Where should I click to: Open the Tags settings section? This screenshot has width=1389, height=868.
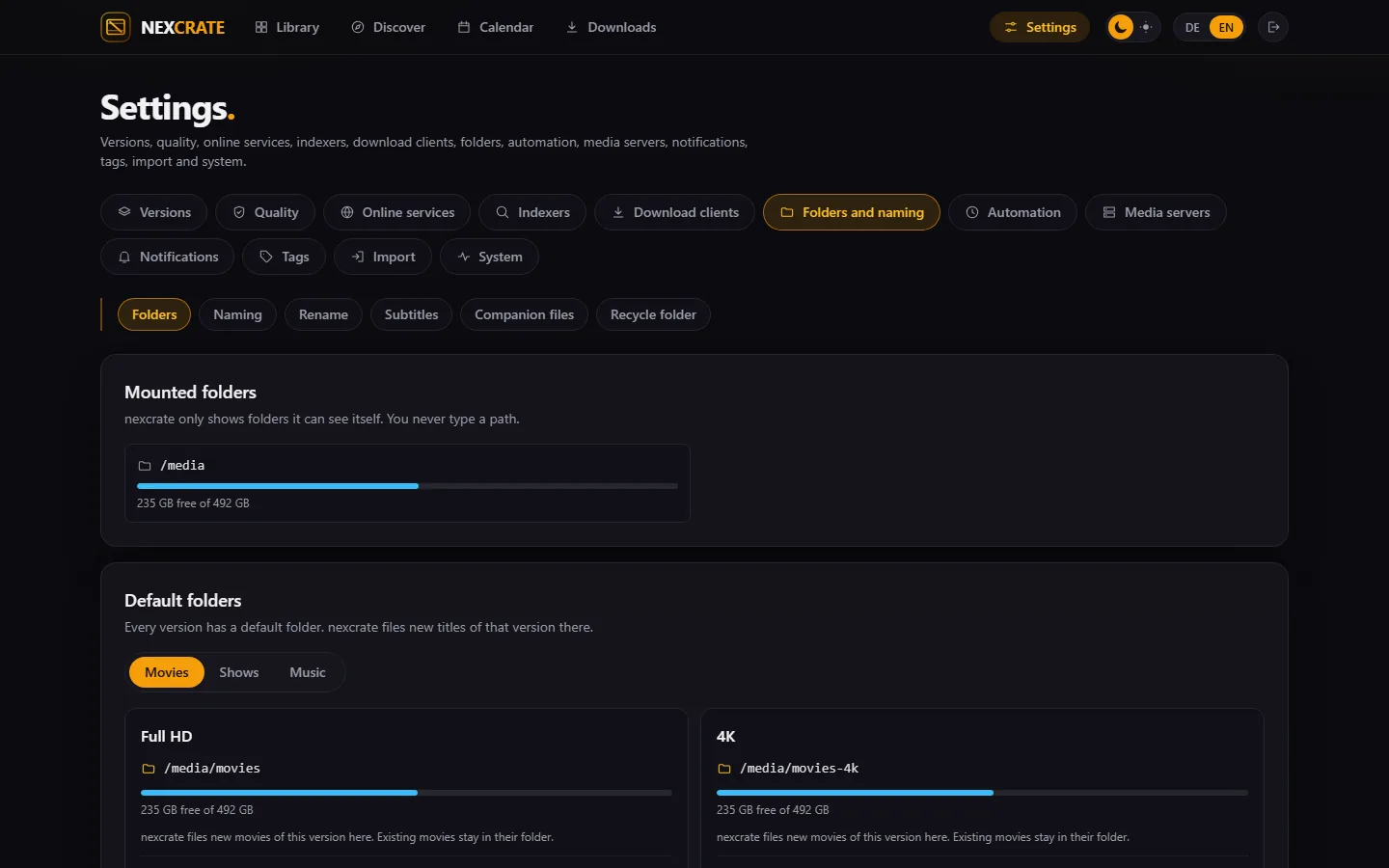point(284,257)
